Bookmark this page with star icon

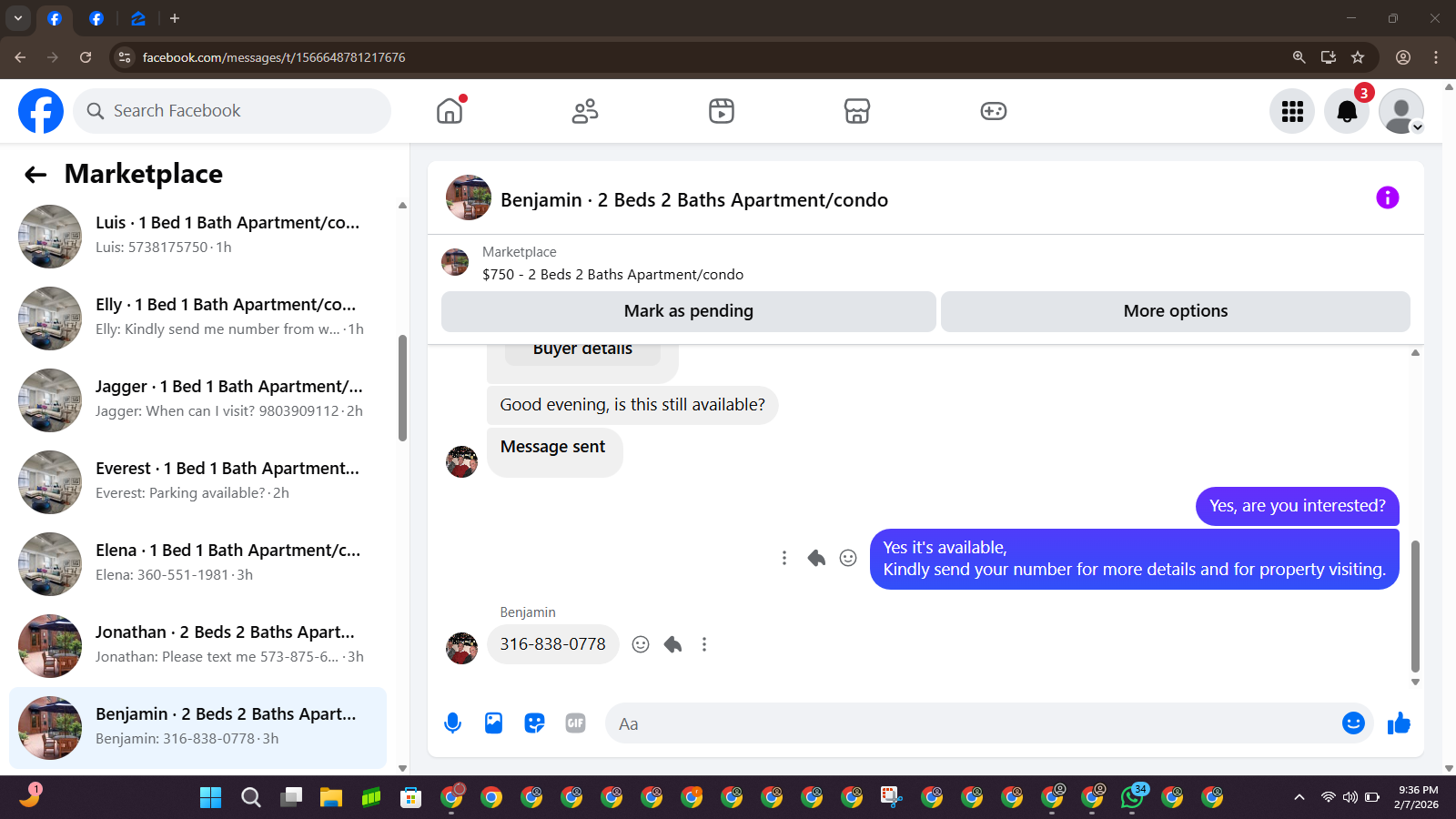[x=1358, y=57]
